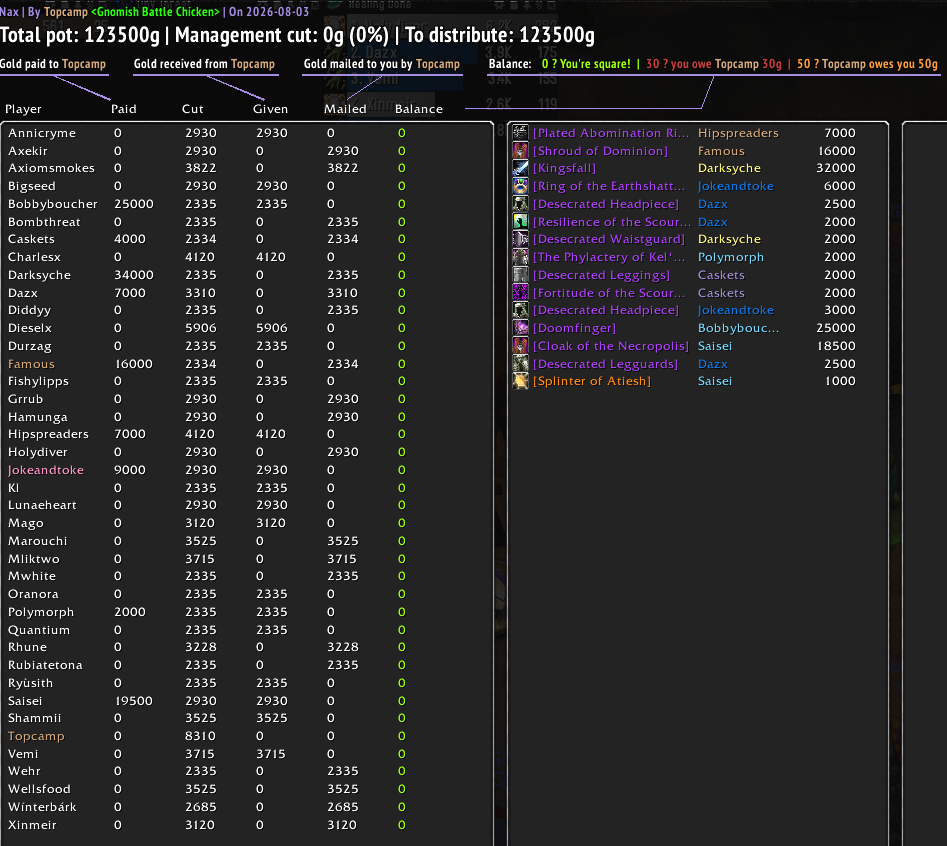Viewport: 947px width, 846px height.
Task: Click the 'Gold mailed to you by Topcamp' label
Action: (x=382, y=64)
